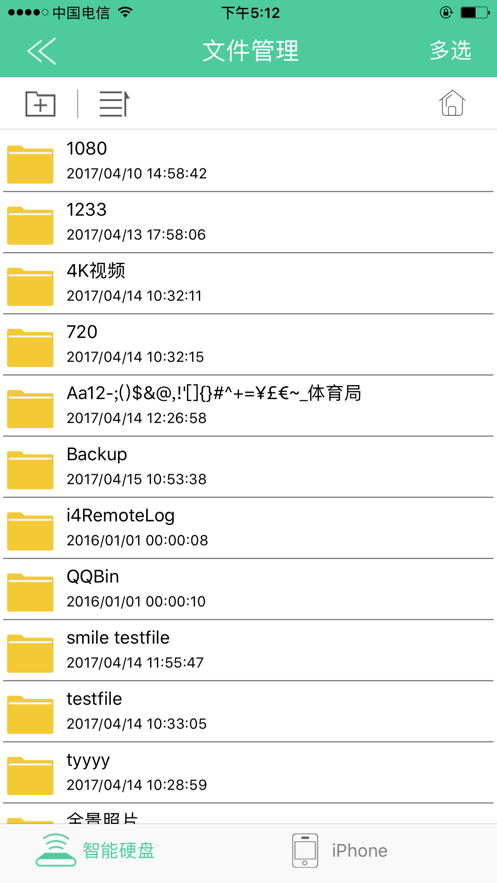Image resolution: width=497 pixels, height=883 pixels.
Task: Open the testfile folder dated 10:33:05
Action: 248,711
